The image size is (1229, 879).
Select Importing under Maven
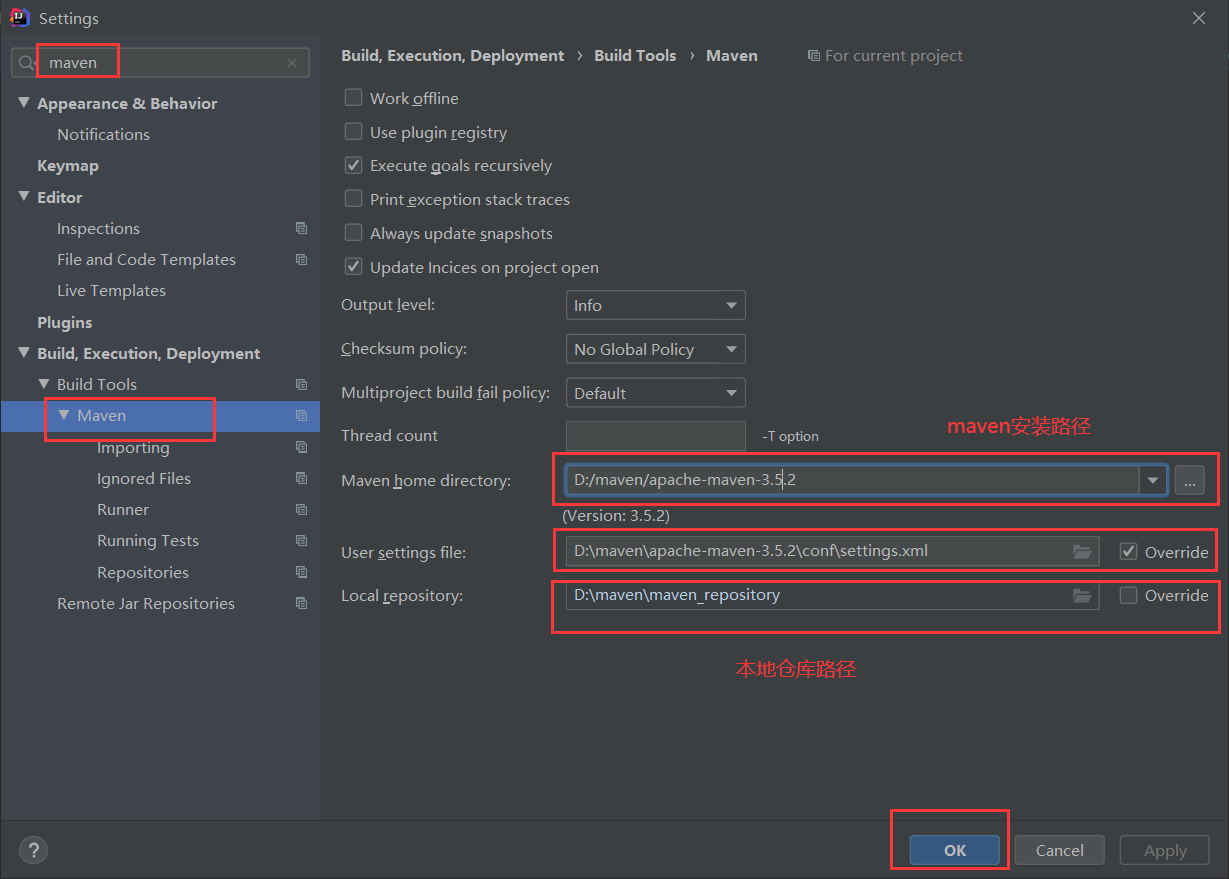(x=133, y=447)
